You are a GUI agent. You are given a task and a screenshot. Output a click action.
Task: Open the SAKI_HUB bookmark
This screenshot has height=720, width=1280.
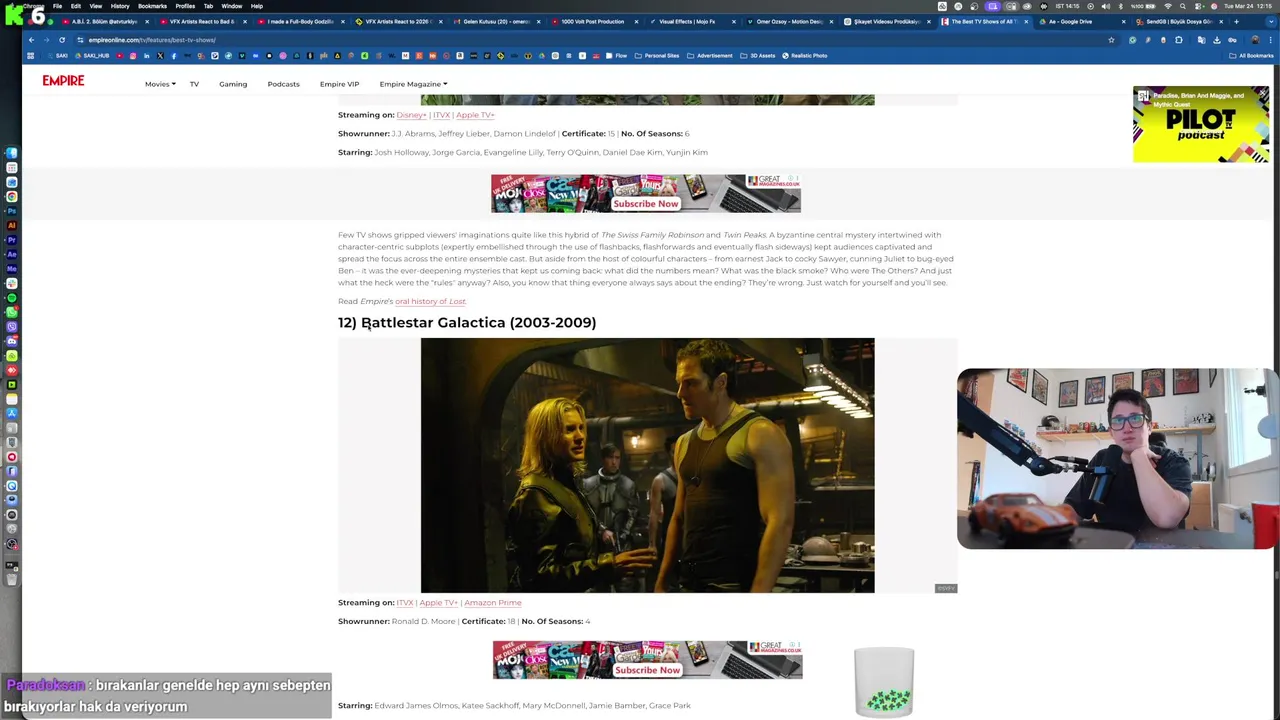click(x=91, y=56)
